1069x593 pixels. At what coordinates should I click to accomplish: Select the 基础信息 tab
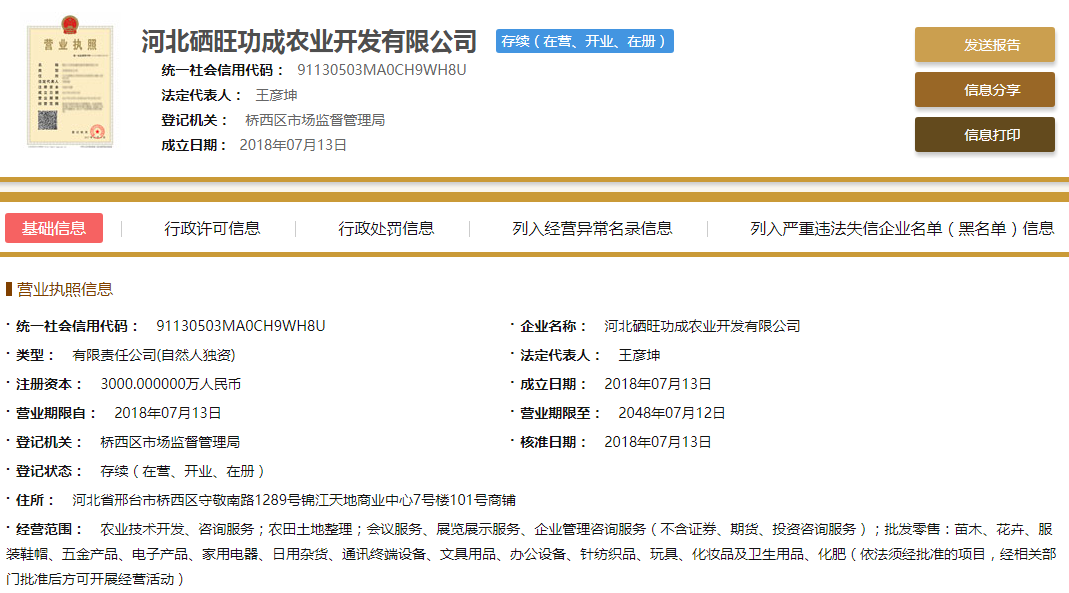tap(54, 228)
